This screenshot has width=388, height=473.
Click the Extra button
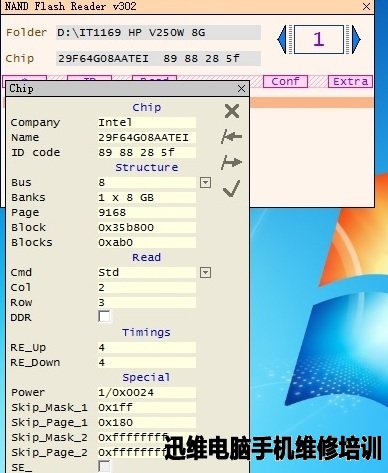[x=350, y=81]
